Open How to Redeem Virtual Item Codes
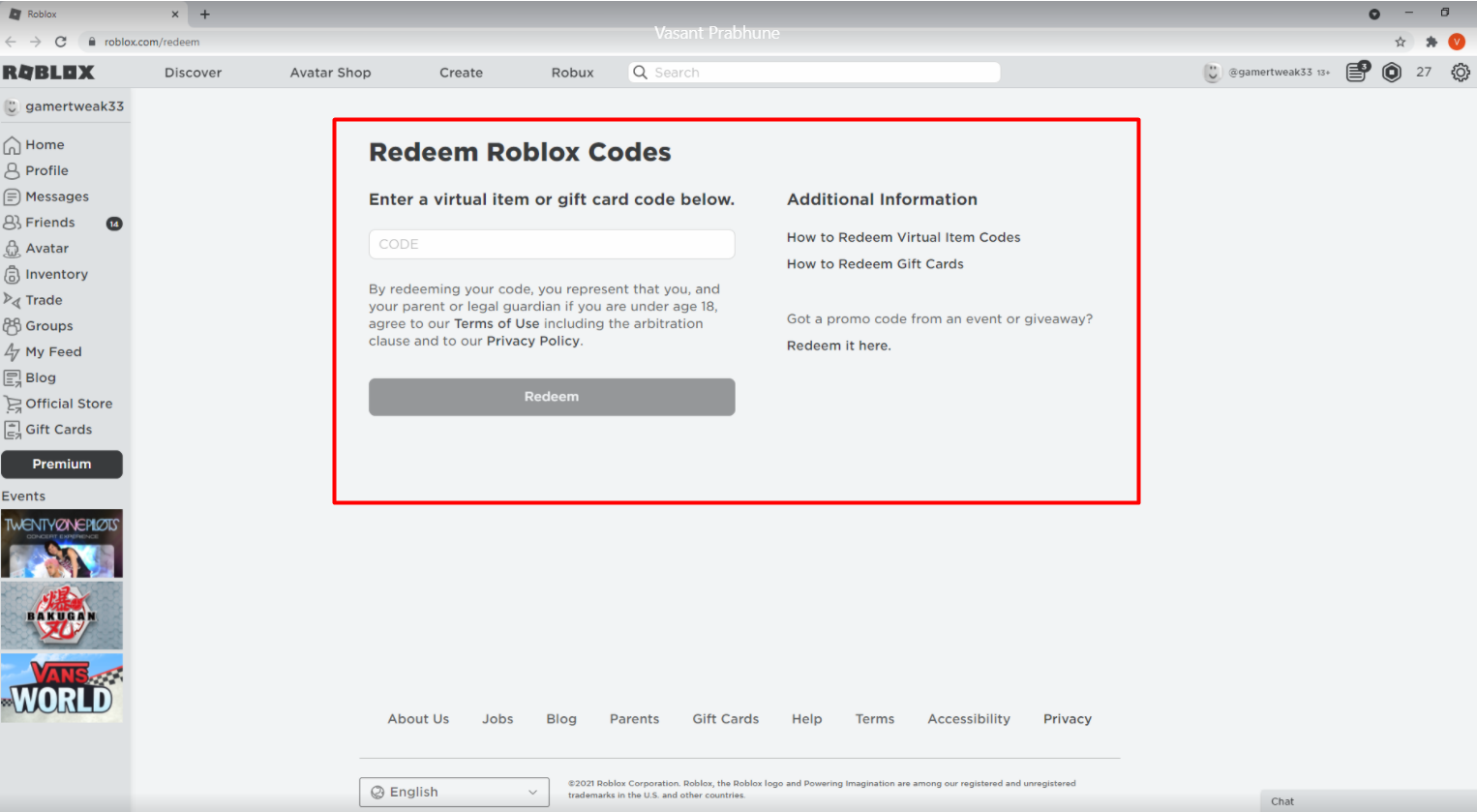1477x812 pixels. [904, 237]
